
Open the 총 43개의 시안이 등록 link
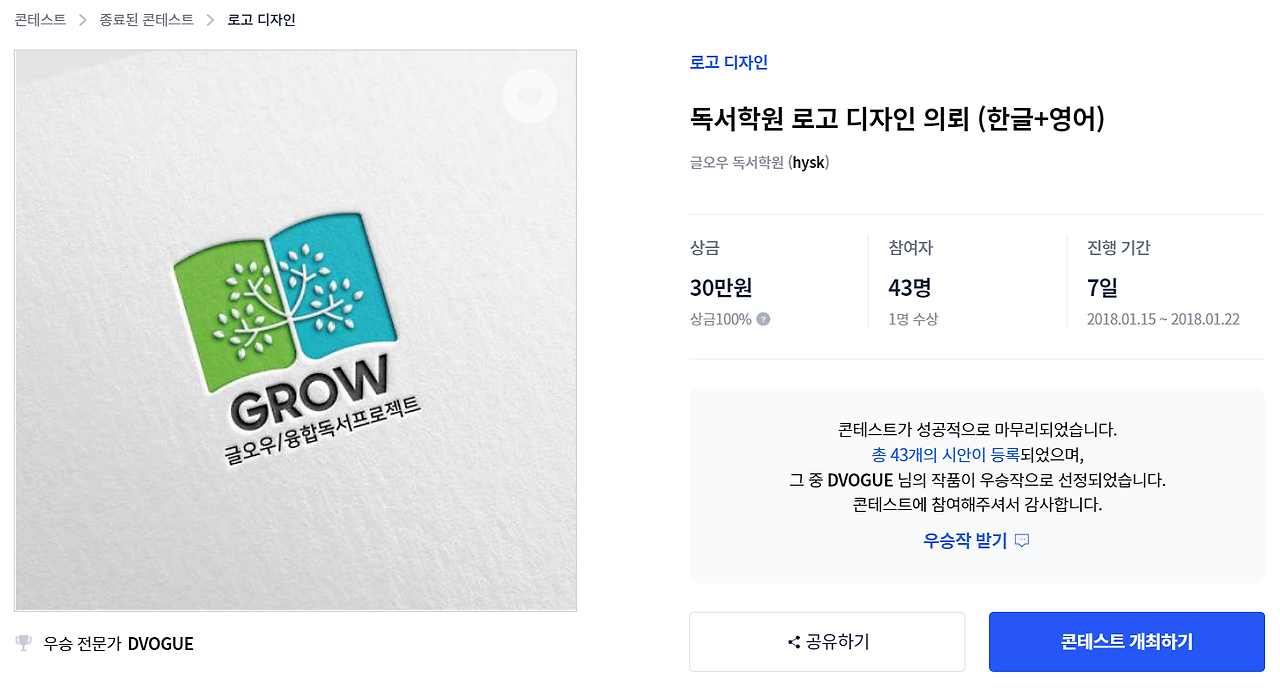click(945, 455)
